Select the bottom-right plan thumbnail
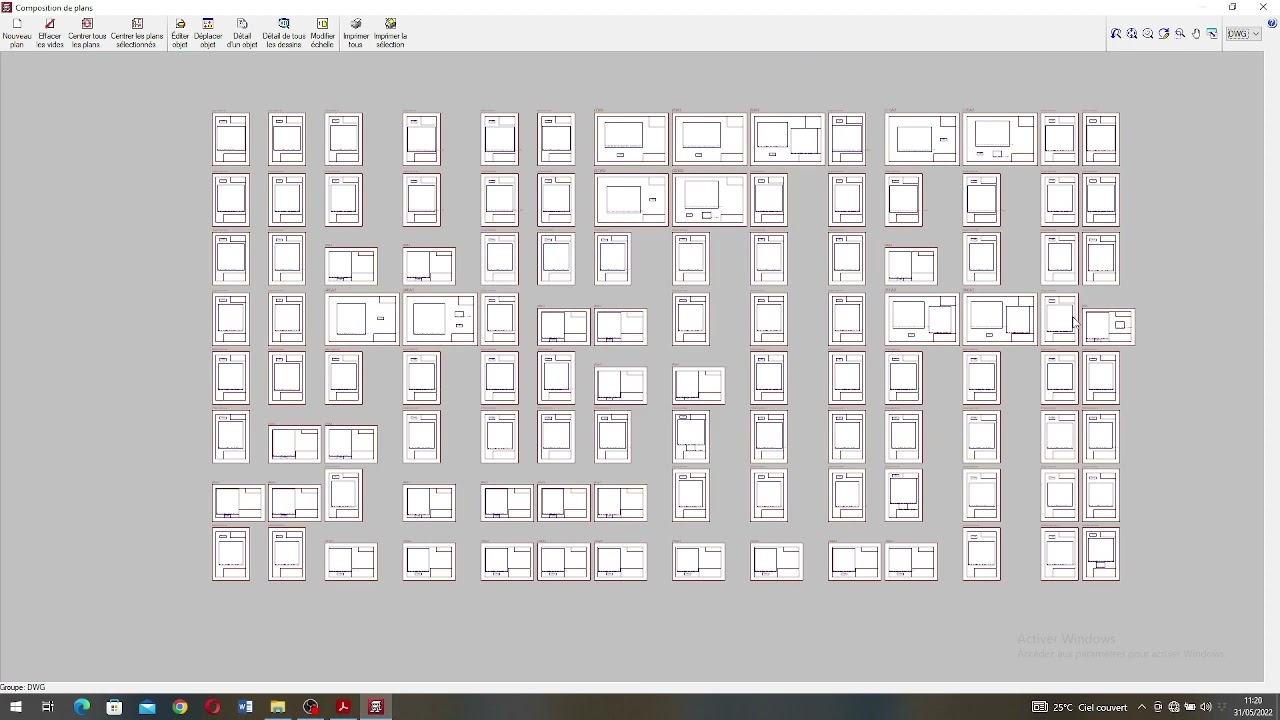Screen dimensions: 1280x720 coord(1101,555)
